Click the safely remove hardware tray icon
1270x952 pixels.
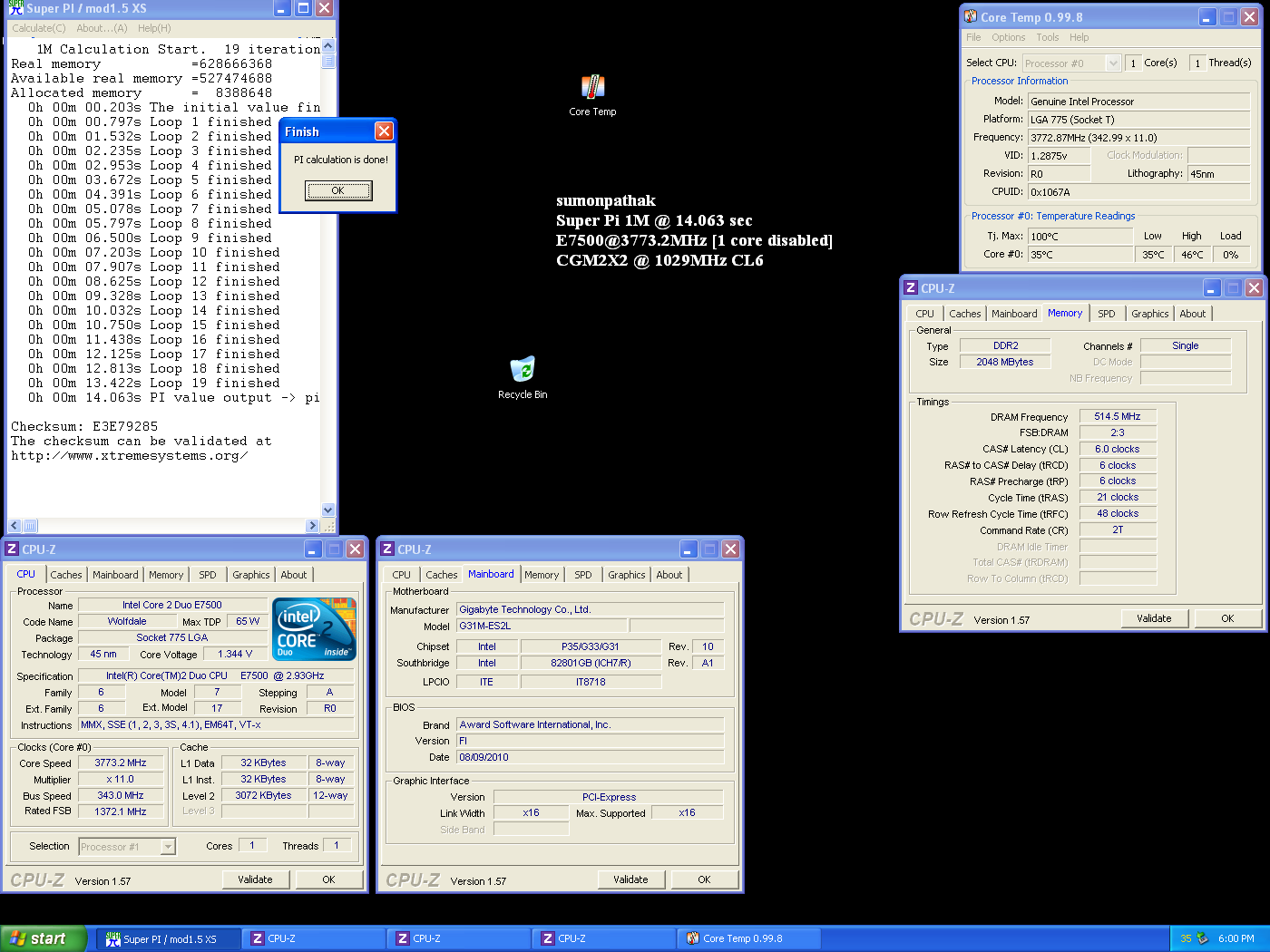pos(1202,938)
